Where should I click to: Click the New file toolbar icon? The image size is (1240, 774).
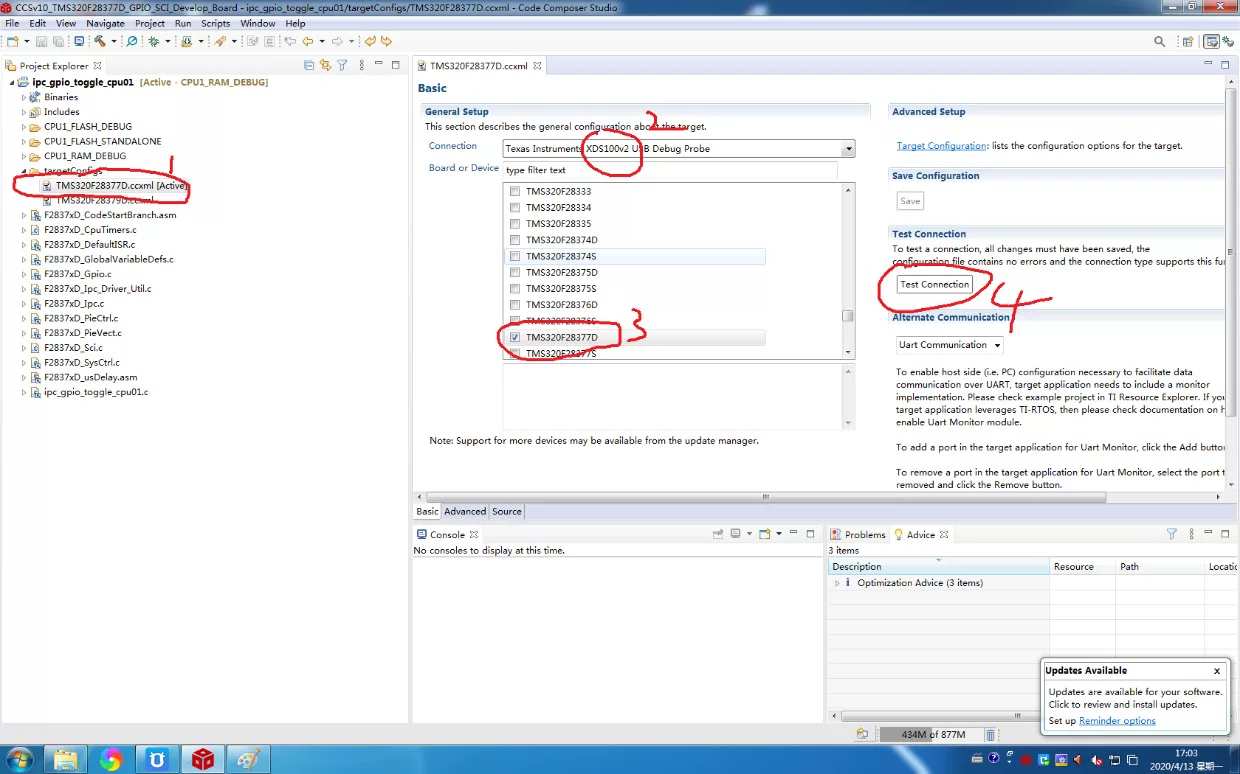12,42
